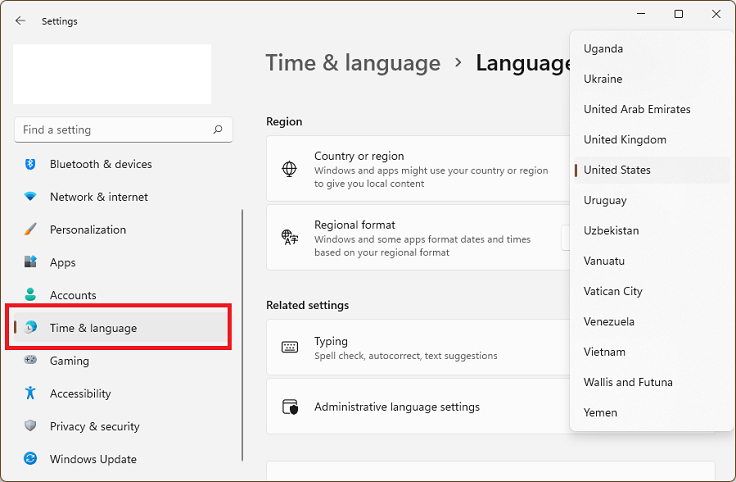Click the globe icon for Country or region
736x482 pixels.
[x=289, y=169]
